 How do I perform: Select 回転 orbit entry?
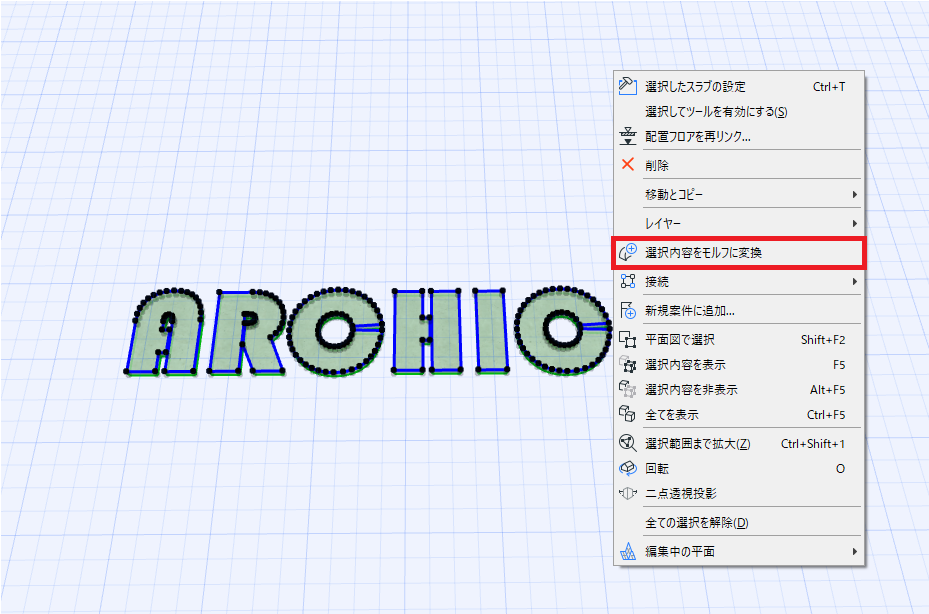click(738, 468)
